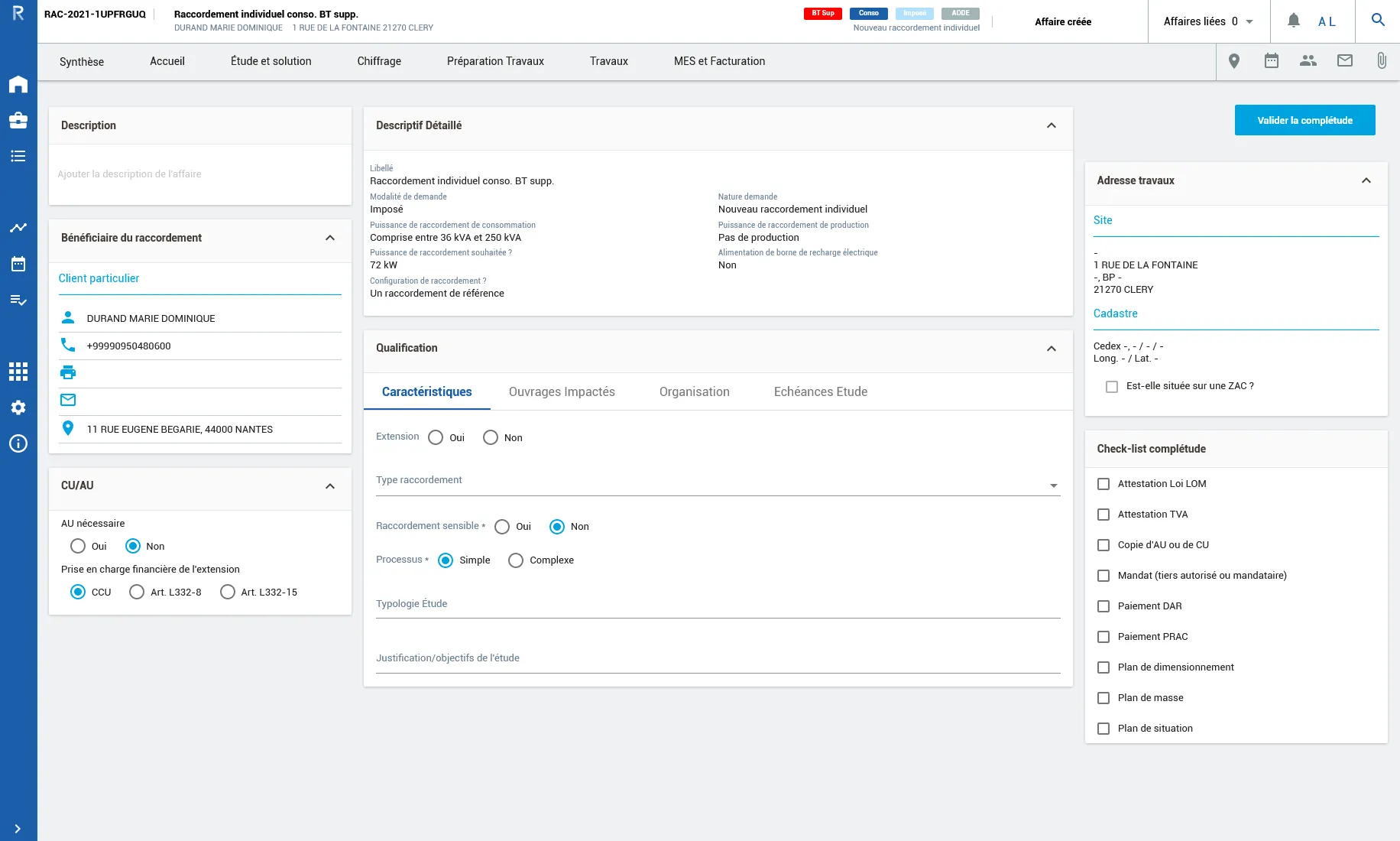The width and height of the screenshot is (1400, 841).
Task: Open the search magnifier icon
Action: [x=1378, y=21]
